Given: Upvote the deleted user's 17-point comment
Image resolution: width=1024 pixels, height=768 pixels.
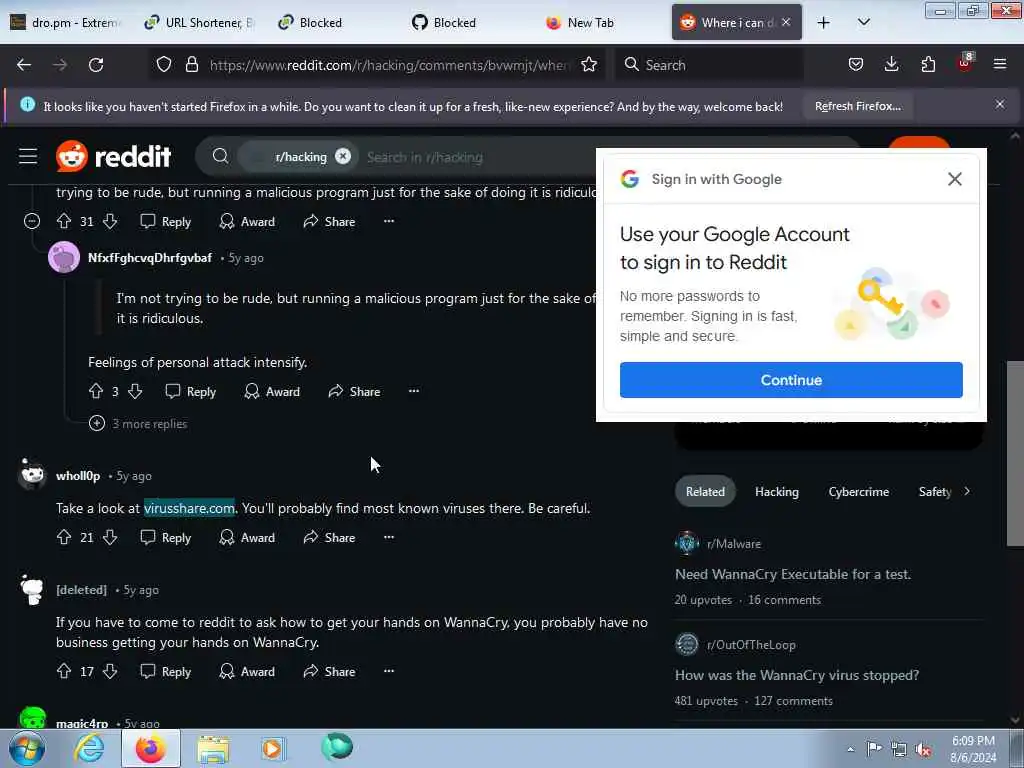Looking at the screenshot, I should click(x=63, y=671).
